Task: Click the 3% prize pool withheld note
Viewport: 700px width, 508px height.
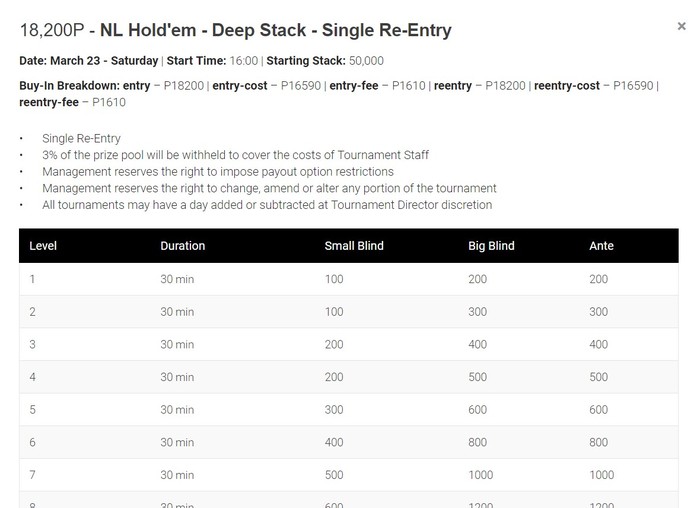Action: [x=235, y=155]
